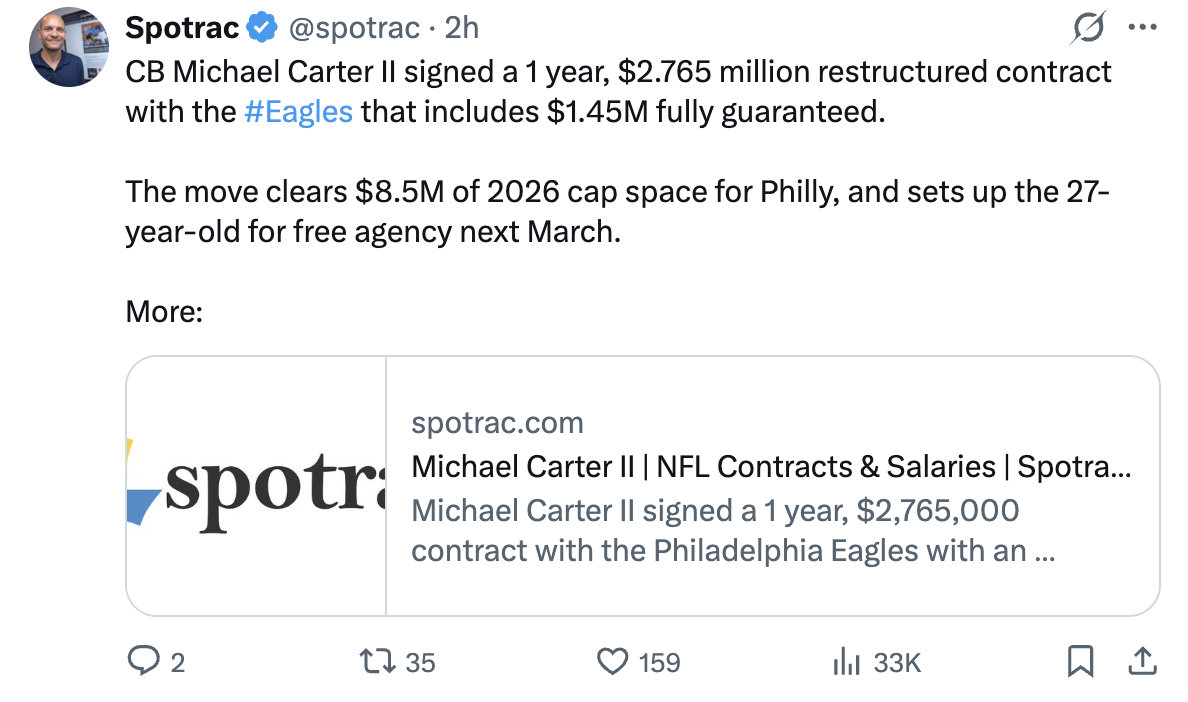Screen dimensions: 1188x702
Task: Click the blue verified badge
Action: click(x=262, y=28)
